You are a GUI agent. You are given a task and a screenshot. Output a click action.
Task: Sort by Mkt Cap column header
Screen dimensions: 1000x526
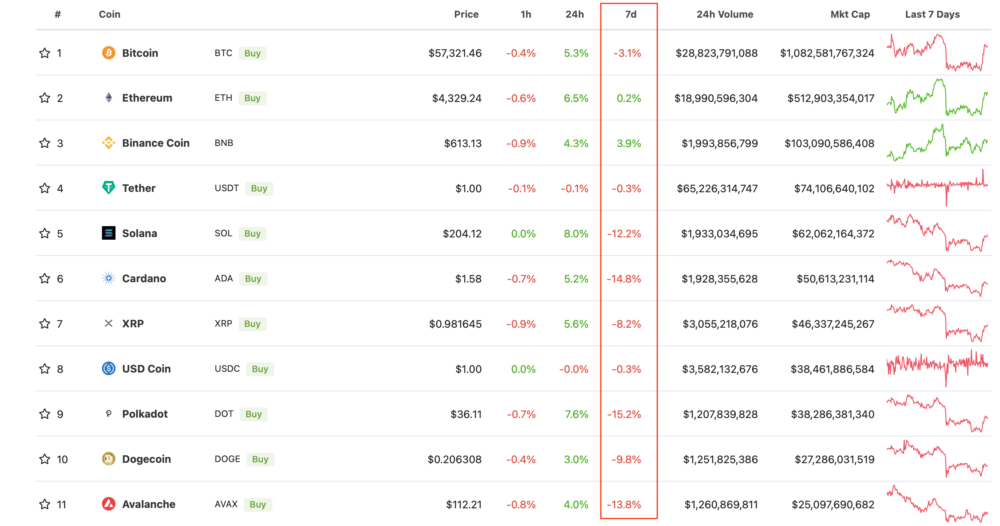click(852, 15)
